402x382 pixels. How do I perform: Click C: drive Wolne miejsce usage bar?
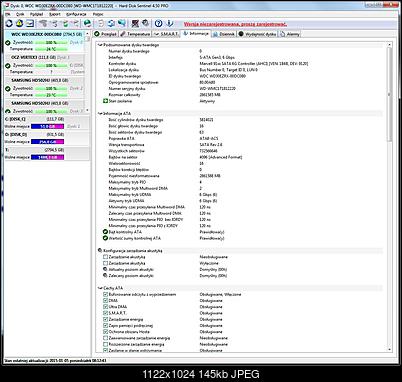47,126
